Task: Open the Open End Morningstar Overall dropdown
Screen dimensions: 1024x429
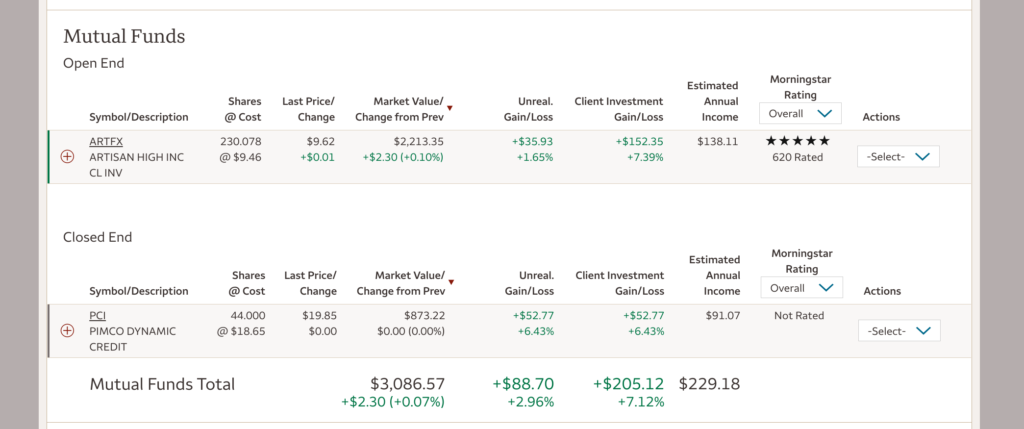Action: (800, 113)
